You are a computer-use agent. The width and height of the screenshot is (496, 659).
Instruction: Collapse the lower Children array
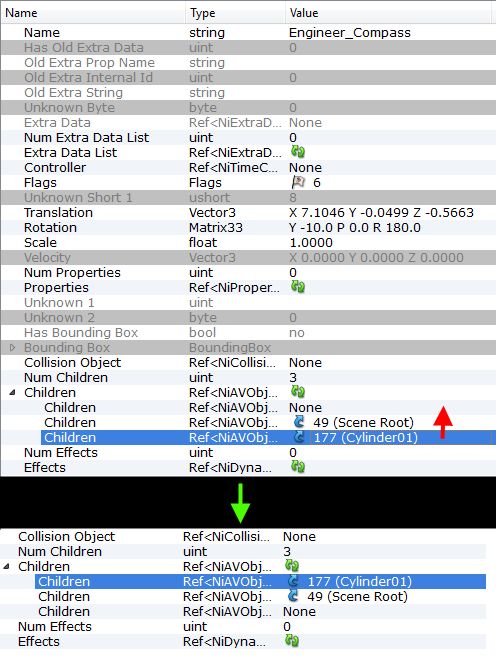click(6, 567)
